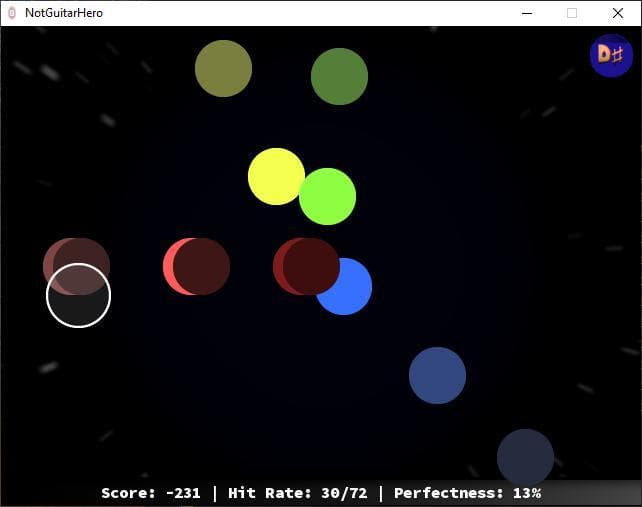Viewport: 642px width, 507px height.
Task: Click the muted slate-blue circle
Action: (437, 376)
